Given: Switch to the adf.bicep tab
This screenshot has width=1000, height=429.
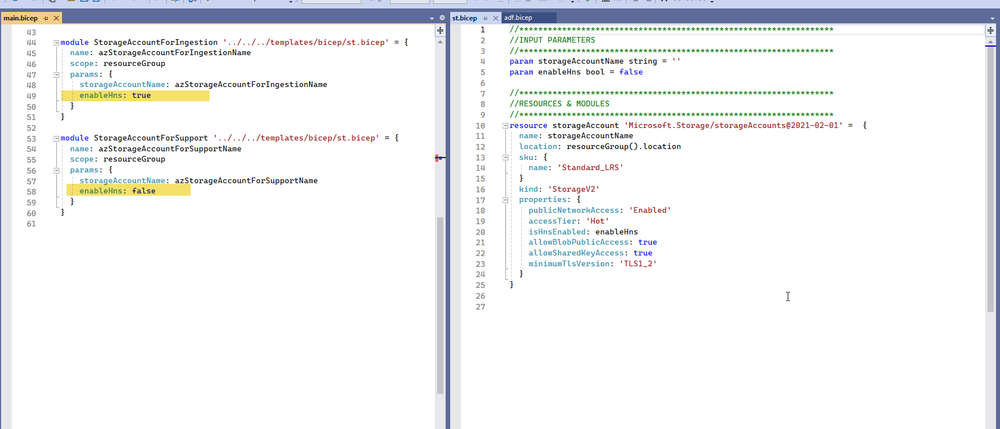Looking at the screenshot, I should 520,18.
